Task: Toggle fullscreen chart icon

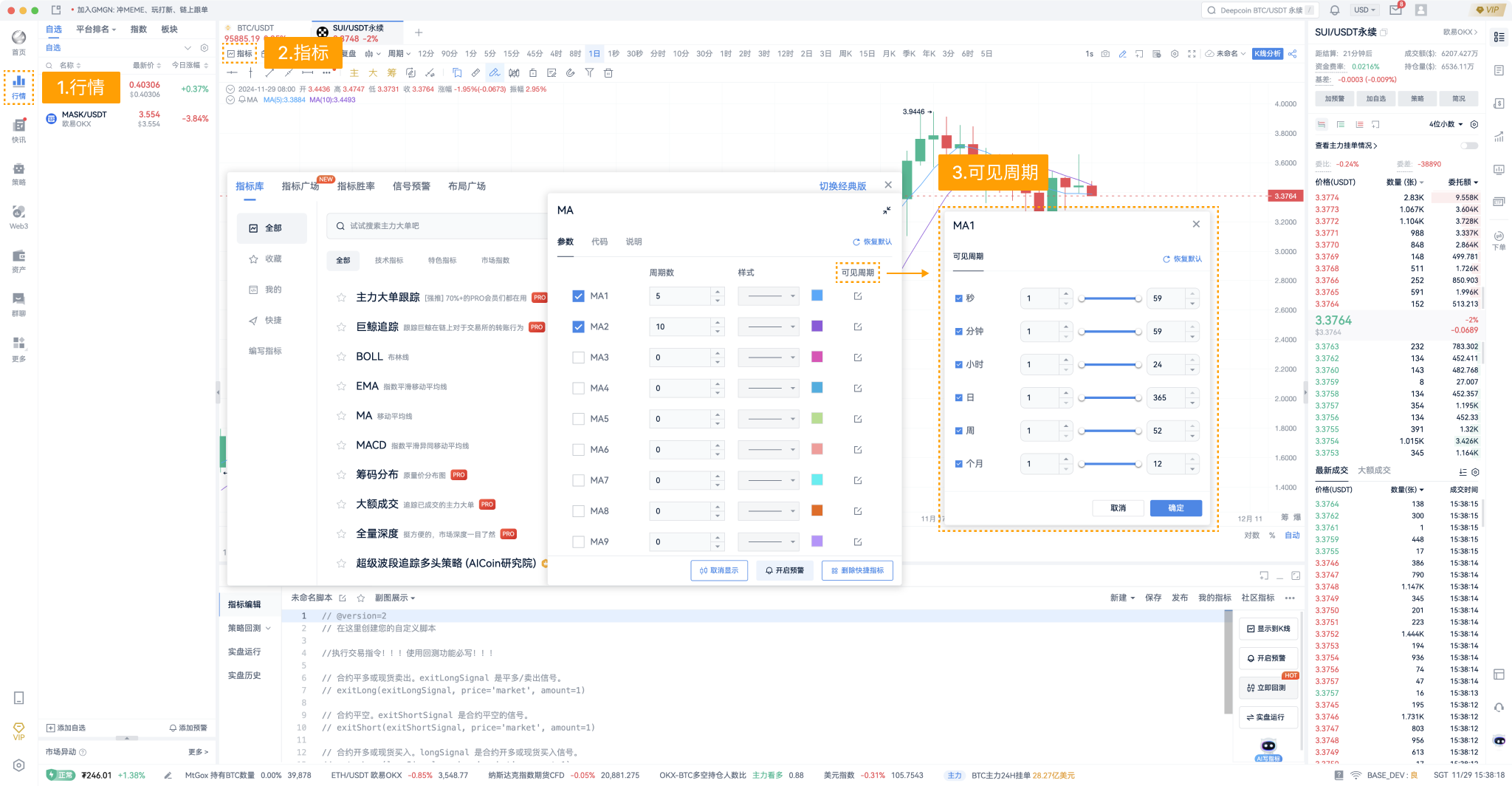Action: pyautogui.click(x=1192, y=54)
